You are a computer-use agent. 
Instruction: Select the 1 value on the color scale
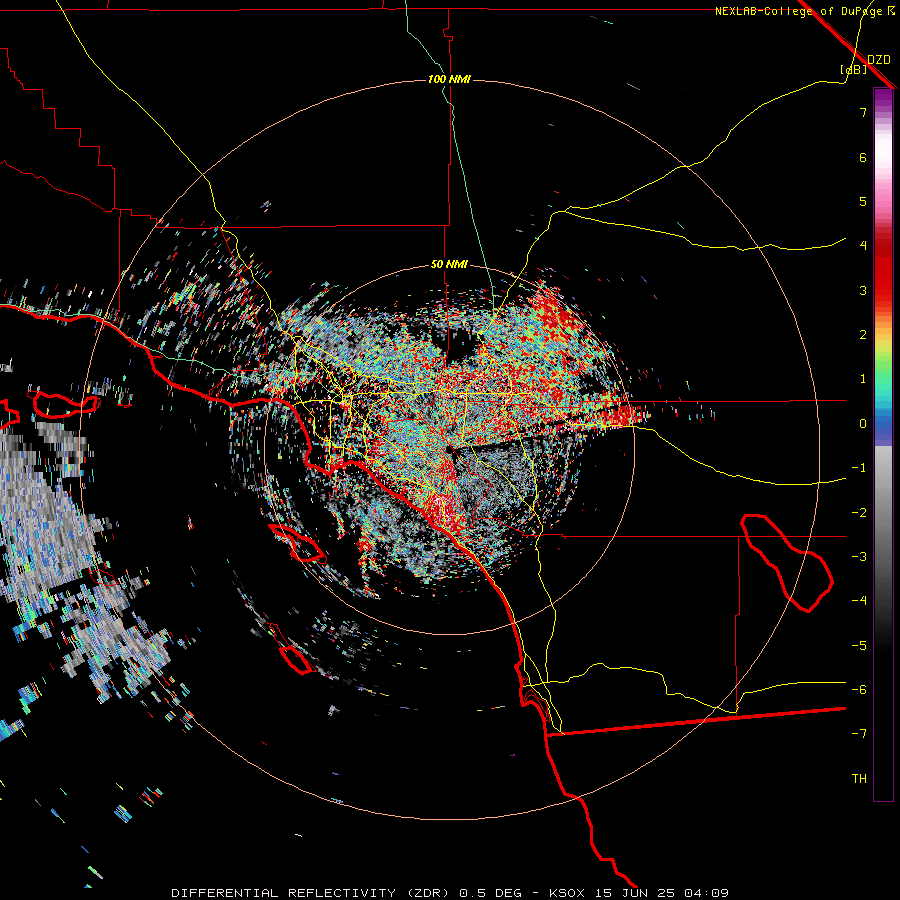(x=863, y=379)
